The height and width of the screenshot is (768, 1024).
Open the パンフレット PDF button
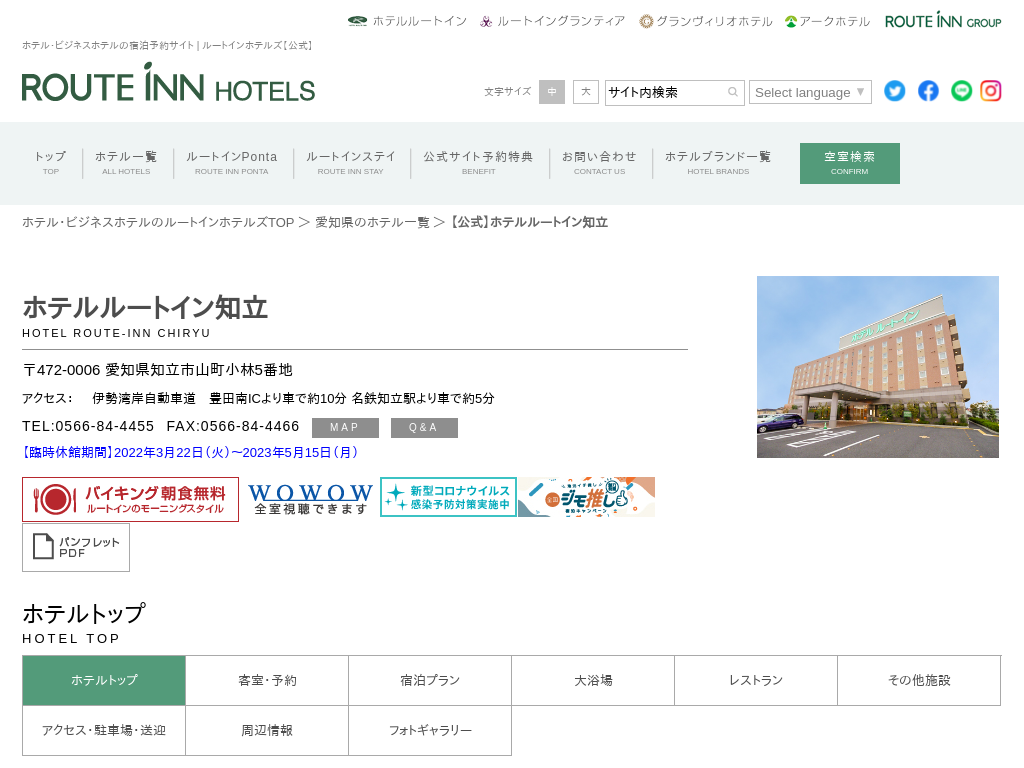coord(76,547)
